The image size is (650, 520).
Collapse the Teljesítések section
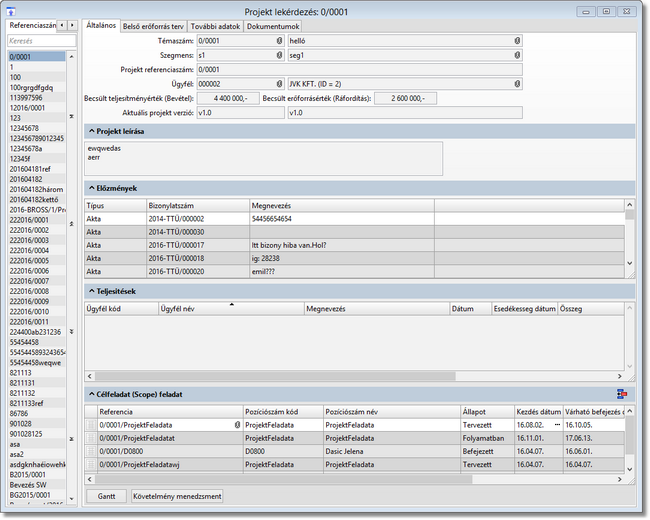click(x=91, y=291)
